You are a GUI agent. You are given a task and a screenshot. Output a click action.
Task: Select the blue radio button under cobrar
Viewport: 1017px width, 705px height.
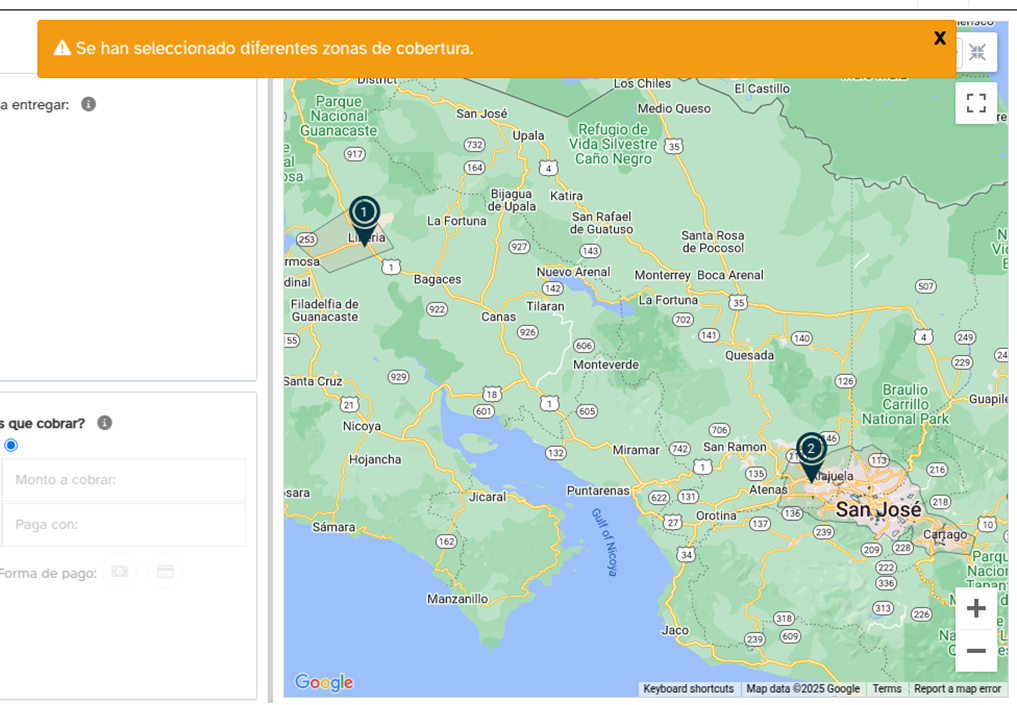pyautogui.click(x=10, y=445)
